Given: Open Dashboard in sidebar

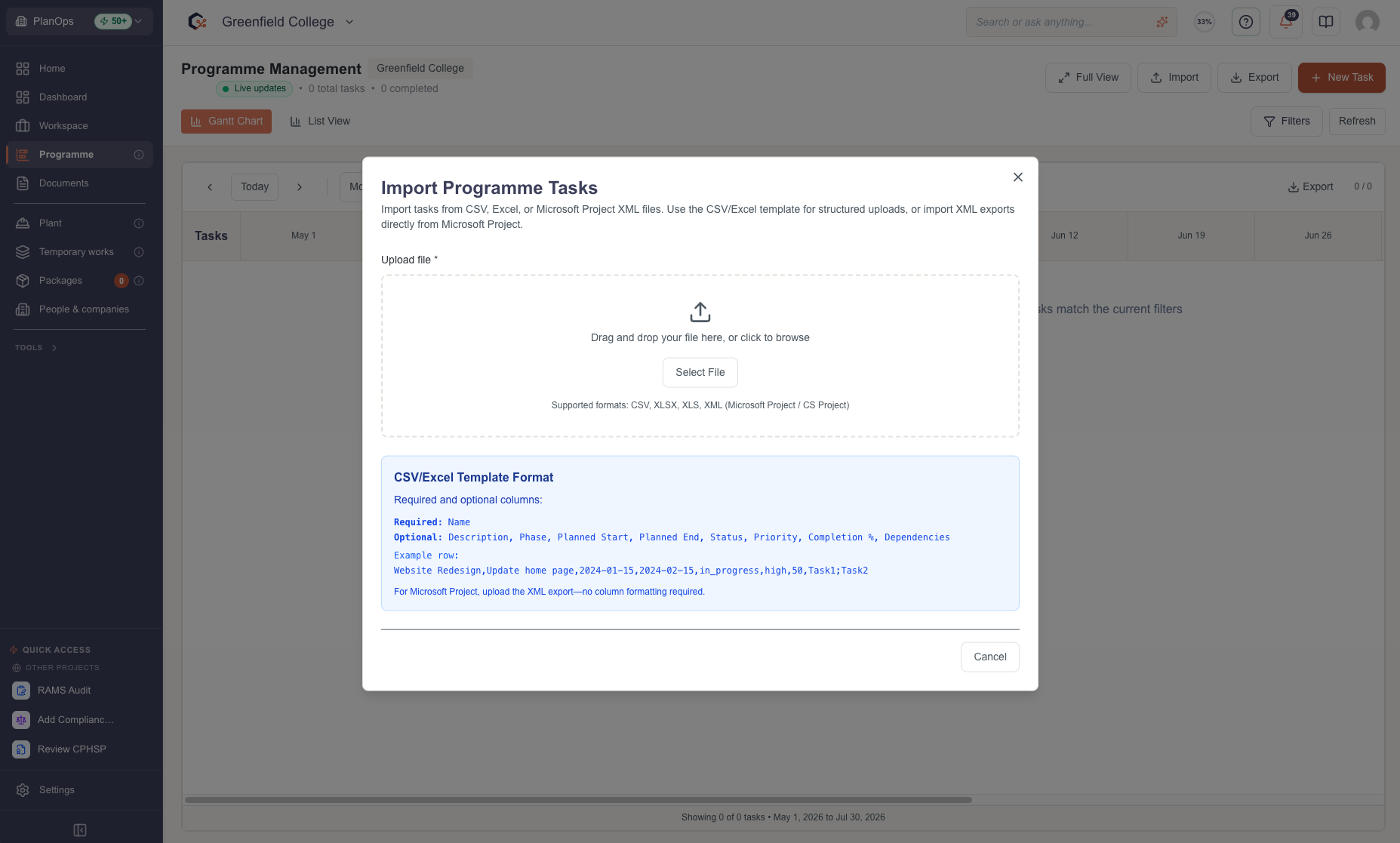Looking at the screenshot, I should coord(80,97).
